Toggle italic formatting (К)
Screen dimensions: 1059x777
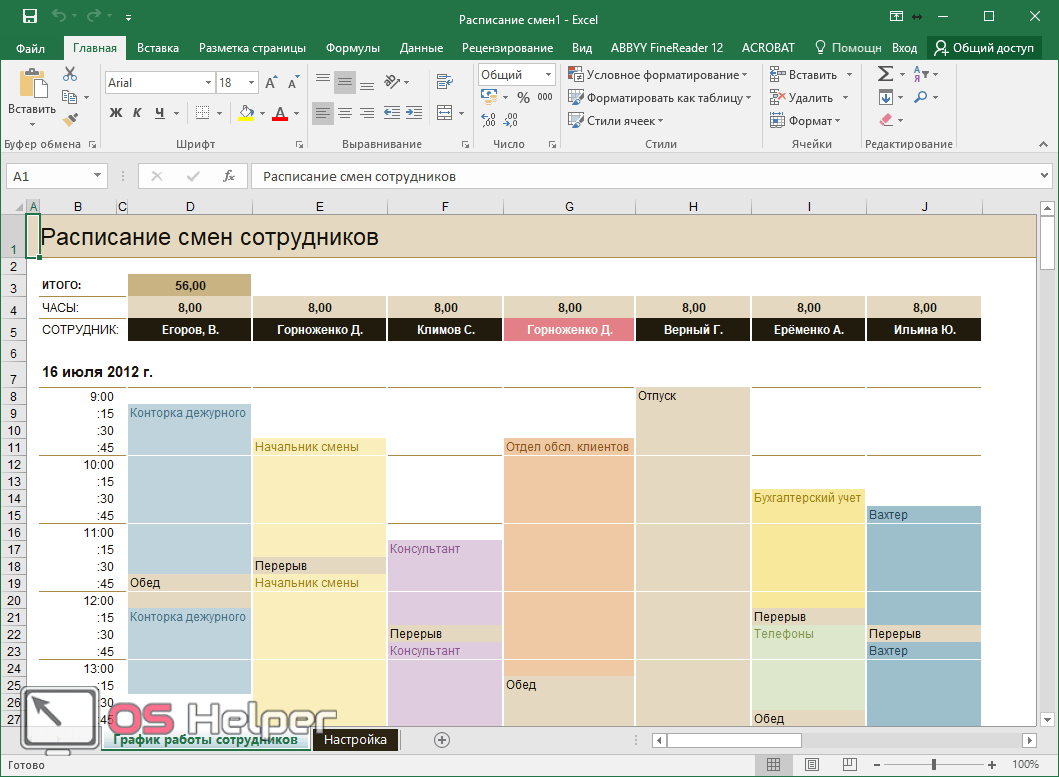137,113
